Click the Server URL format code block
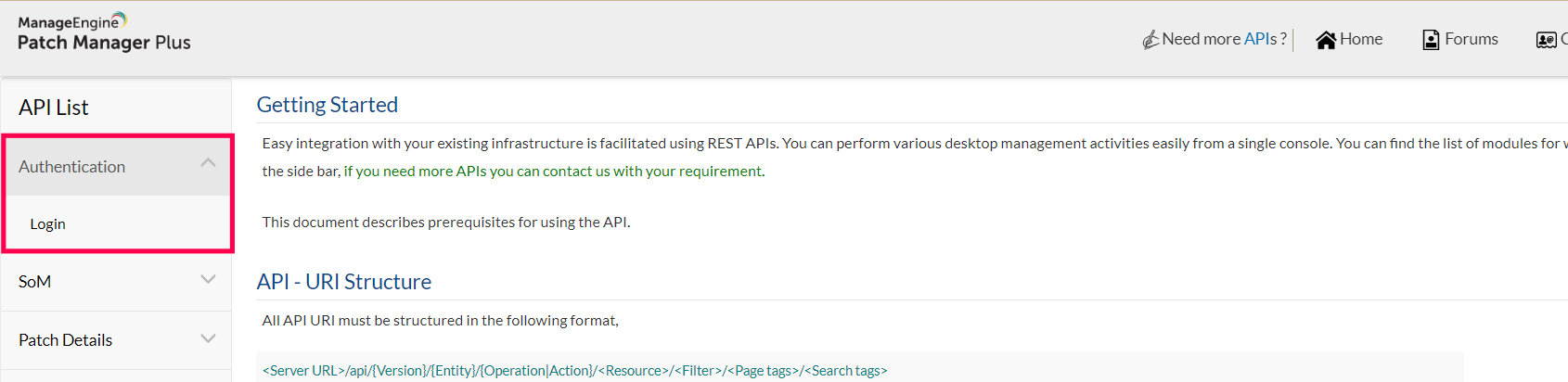The height and width of the screenshot is (382, 1568). (x=574, y=371)
